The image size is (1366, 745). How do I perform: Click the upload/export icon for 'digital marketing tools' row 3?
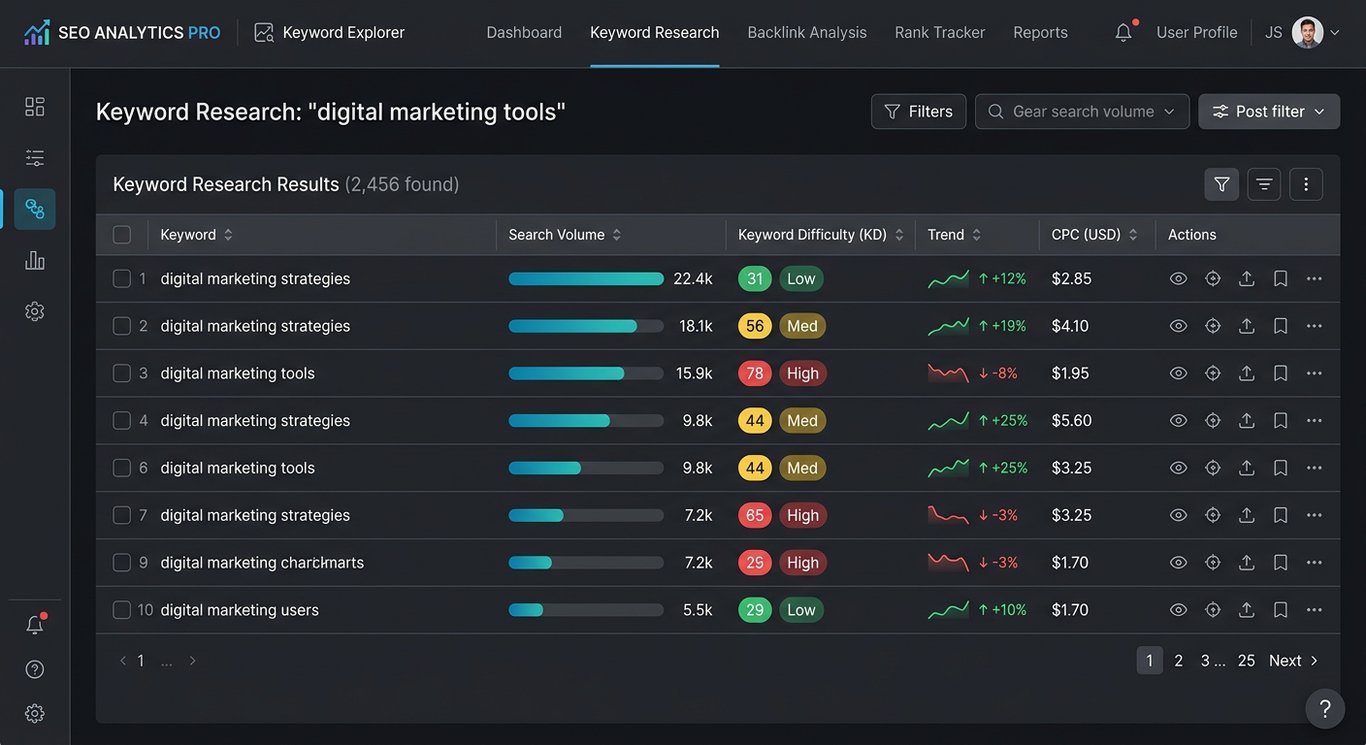[1246, 372]
